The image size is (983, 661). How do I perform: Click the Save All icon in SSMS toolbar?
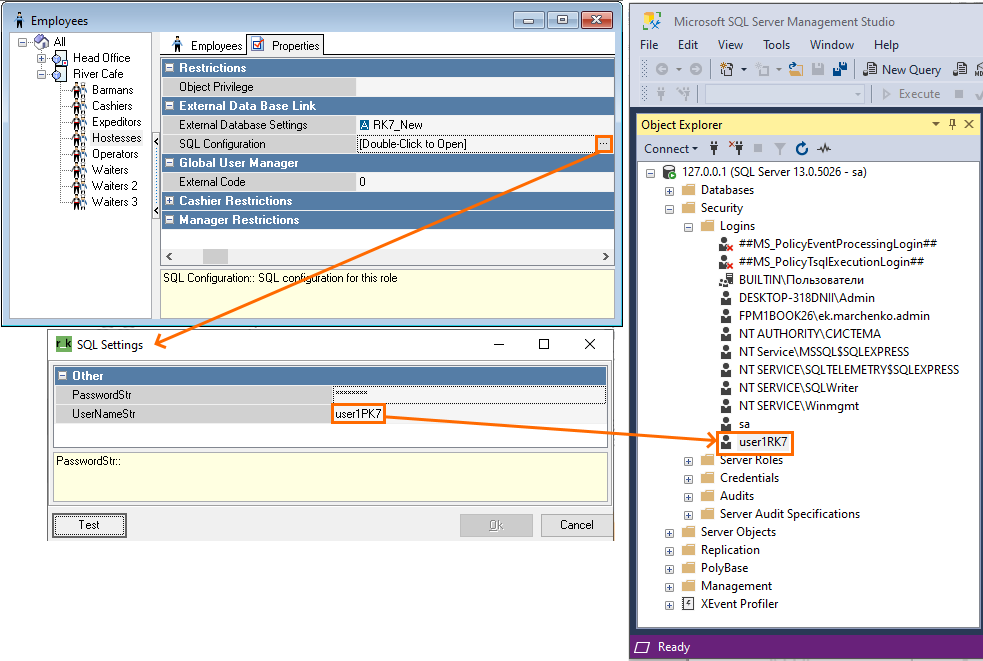pyautogui.click(x=839, y=70)
